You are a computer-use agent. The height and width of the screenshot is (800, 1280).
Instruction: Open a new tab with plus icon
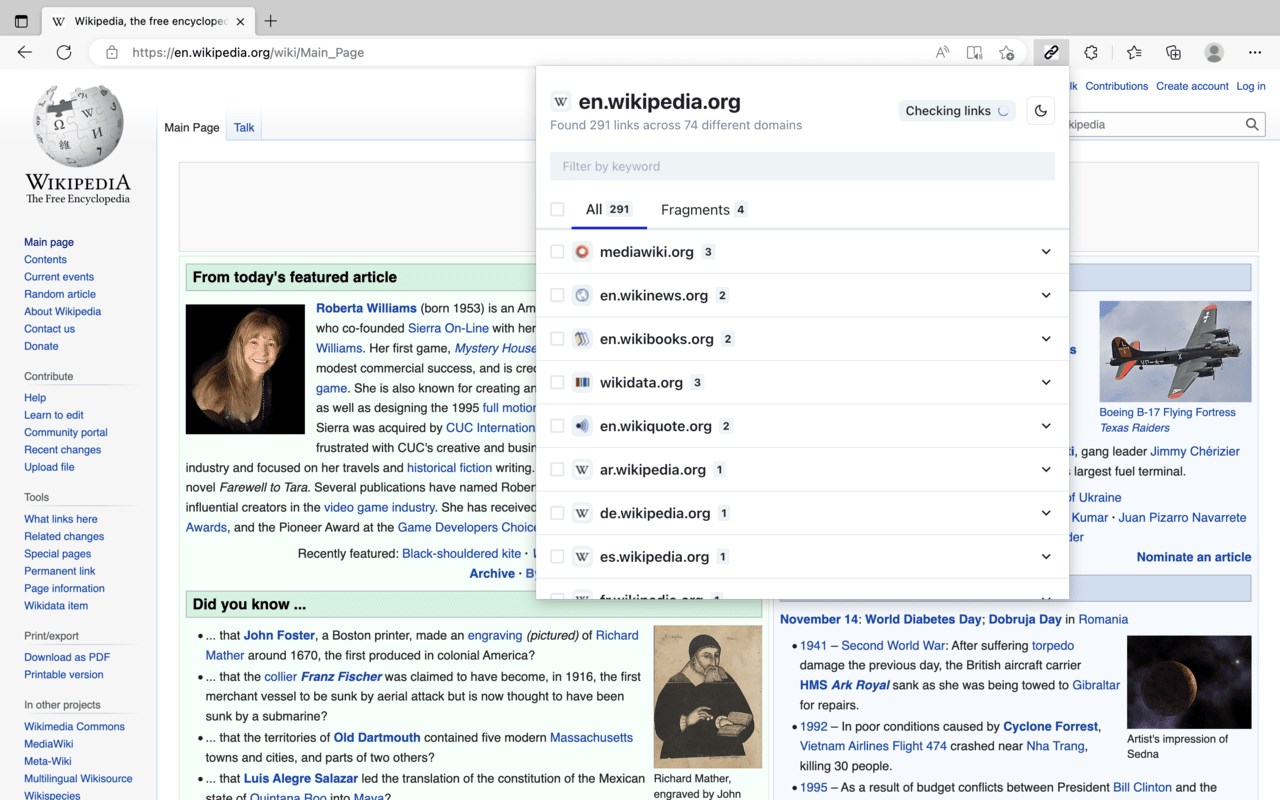tap(270, 21)
